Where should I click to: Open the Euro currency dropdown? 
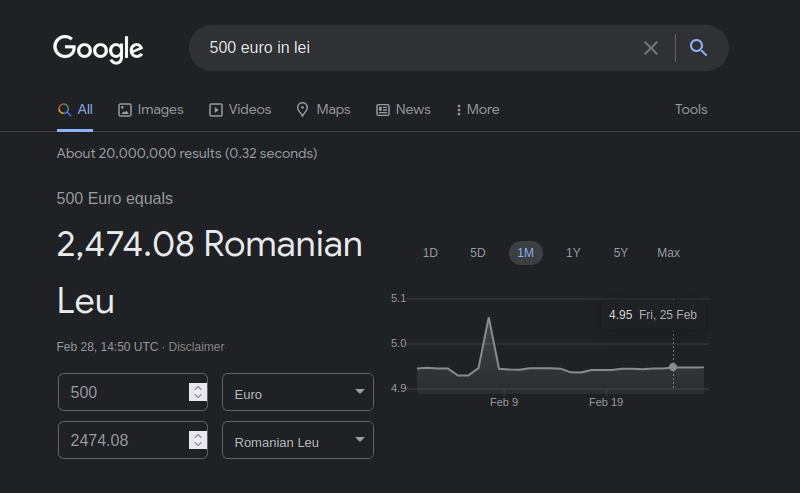point(298,392)
